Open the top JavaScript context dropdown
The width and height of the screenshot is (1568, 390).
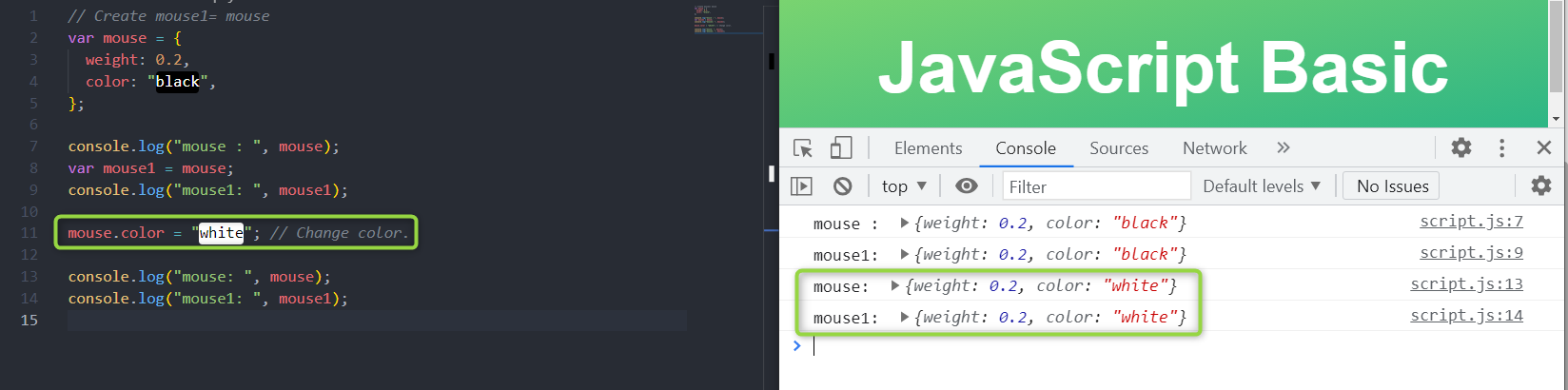click(904, 186)
